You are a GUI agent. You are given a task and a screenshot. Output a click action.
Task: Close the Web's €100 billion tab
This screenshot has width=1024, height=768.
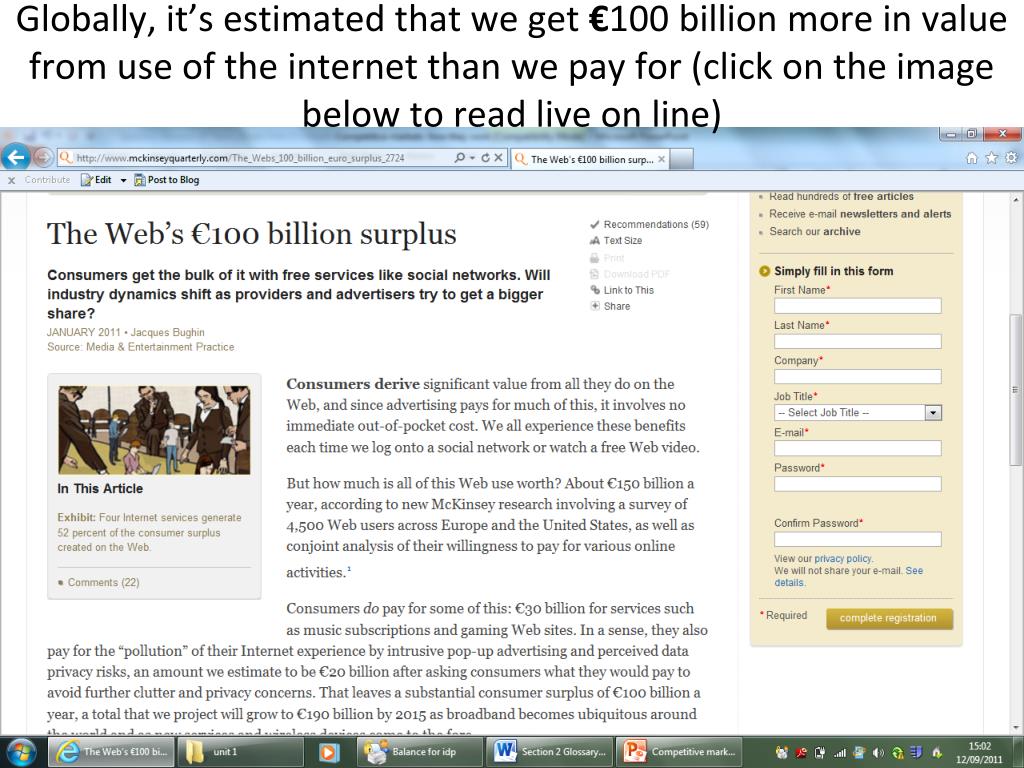(662, 159)
